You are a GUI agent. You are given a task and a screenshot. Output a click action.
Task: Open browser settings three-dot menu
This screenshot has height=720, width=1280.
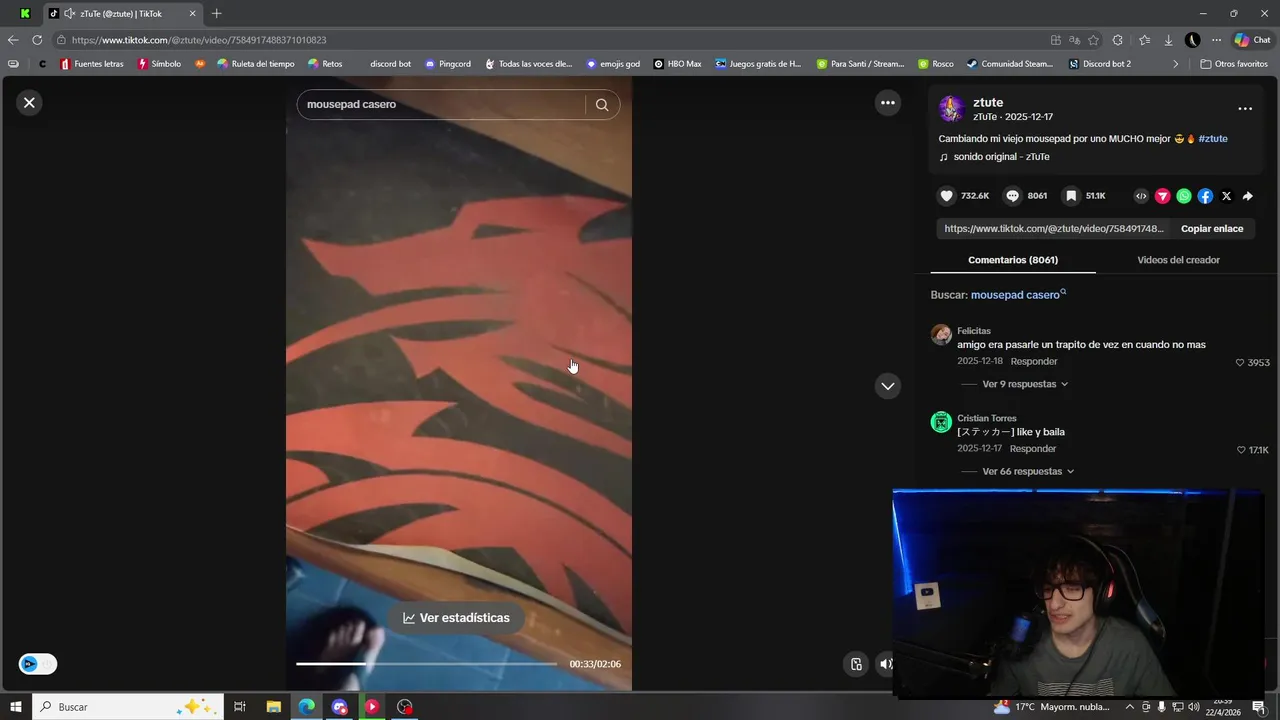pos(1216,40)
